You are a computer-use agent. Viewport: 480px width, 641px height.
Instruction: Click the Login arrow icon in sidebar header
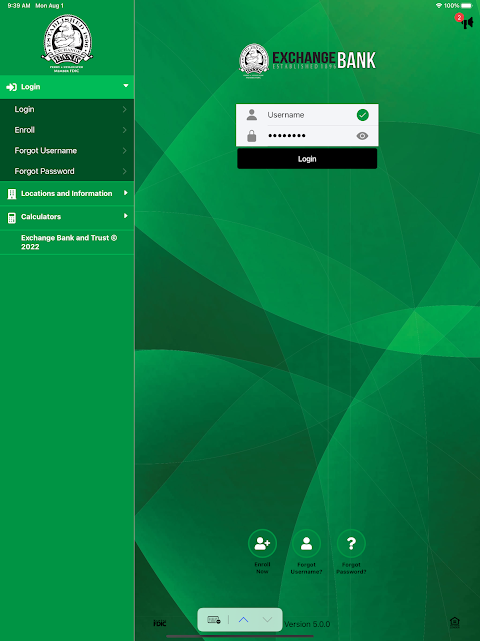[x=11, y=87]
